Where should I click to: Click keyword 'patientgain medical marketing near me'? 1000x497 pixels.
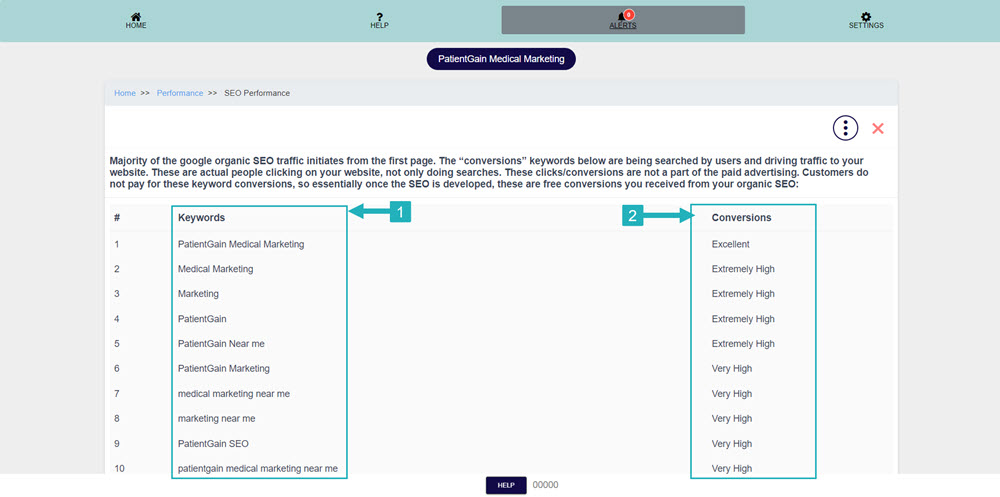pyautogui.click(x=258, y=468)
